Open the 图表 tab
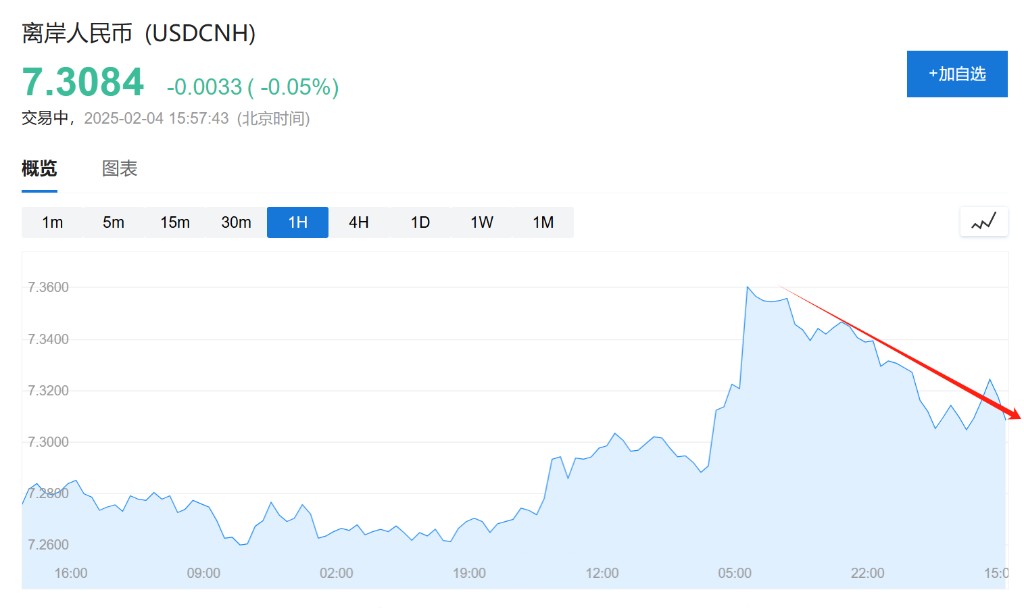This screenshot has width=1024, height=608. tap(120, 169)
